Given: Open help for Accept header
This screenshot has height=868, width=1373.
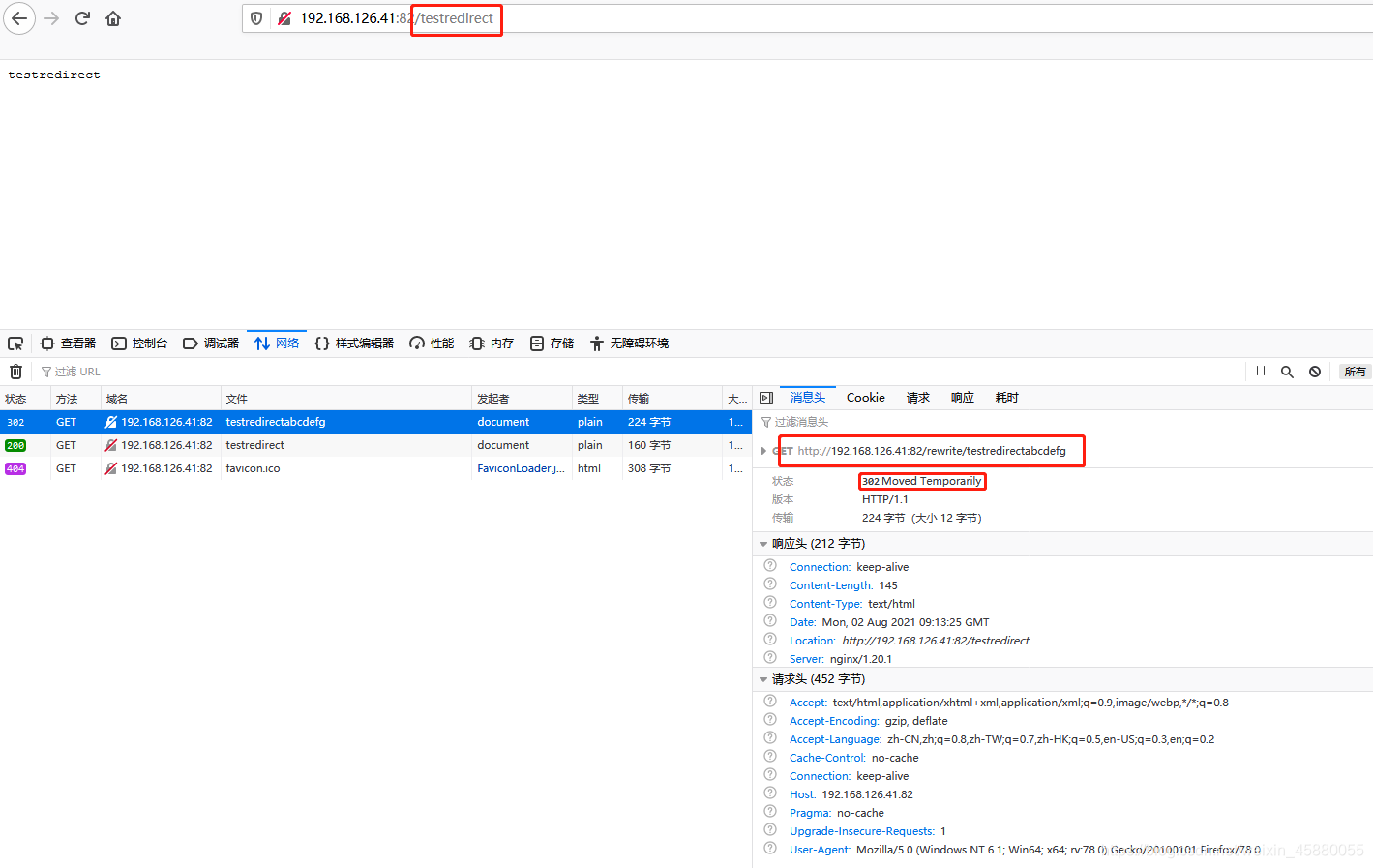Looking at the screenshot, I should click(x=770, y=702).
